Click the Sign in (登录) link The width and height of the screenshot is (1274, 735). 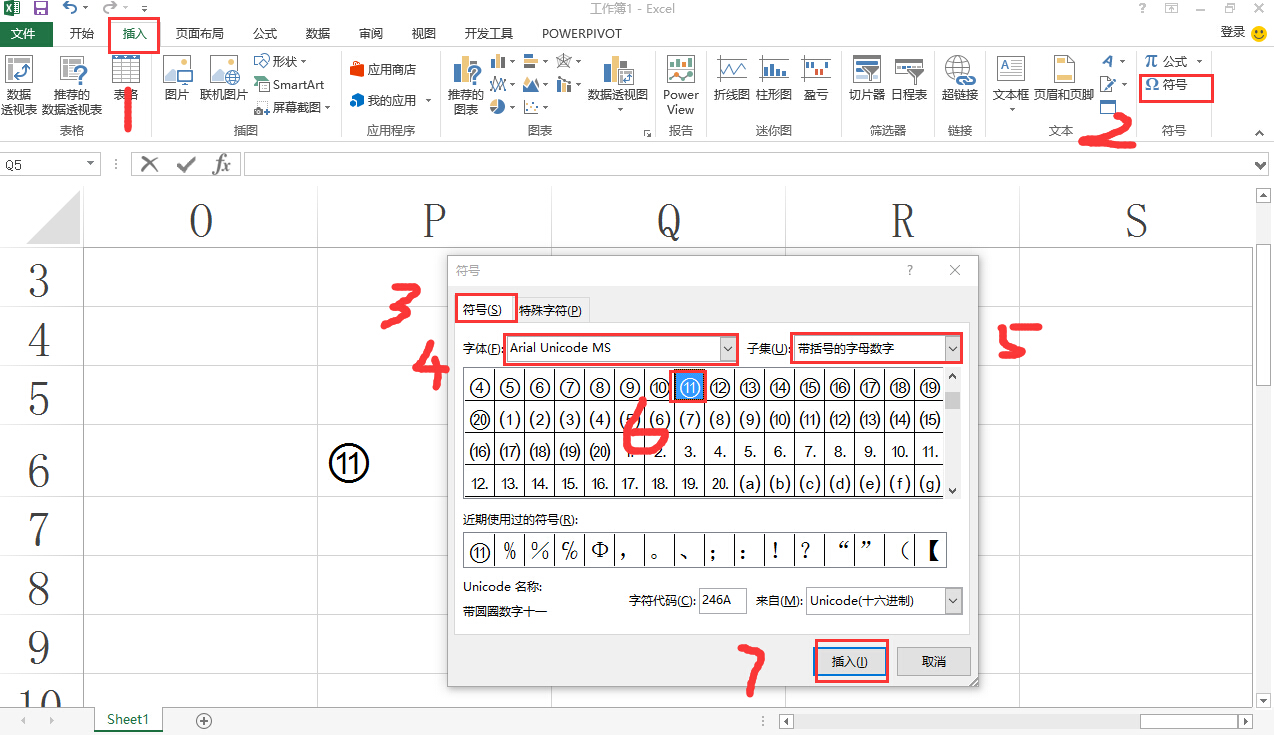click(1233, 33)
